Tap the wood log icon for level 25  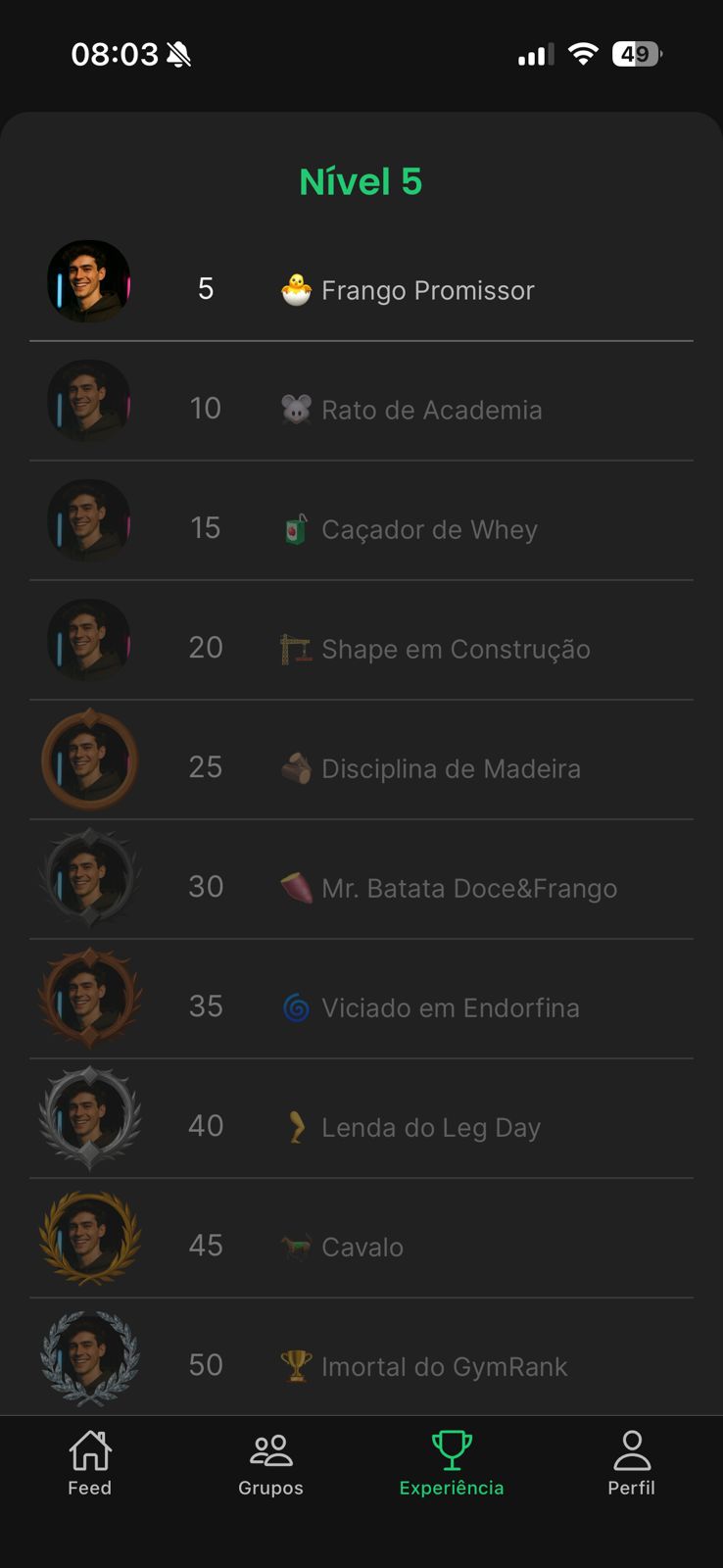[x=296, y=768]
